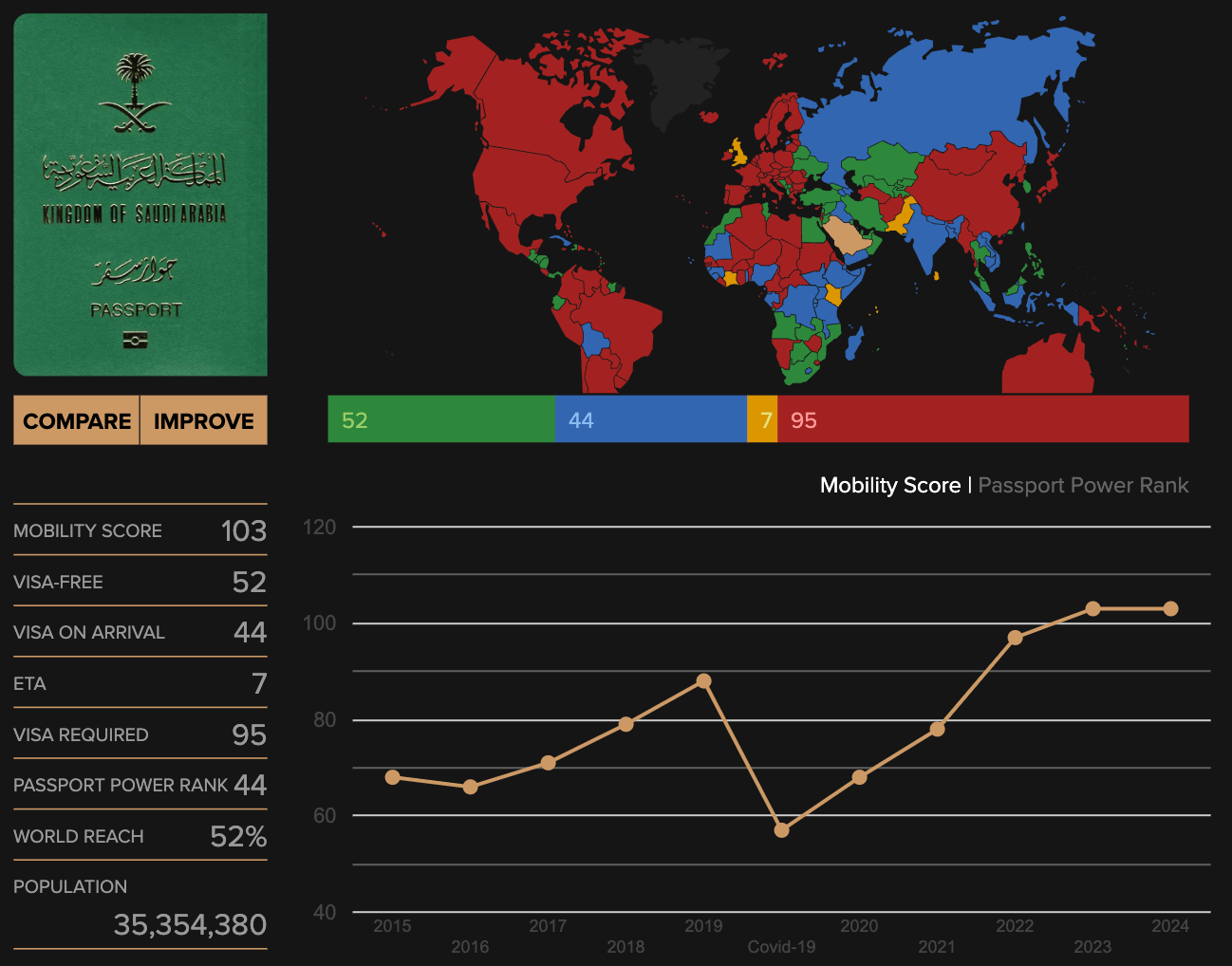Image resolution: width=1232 pixels, height=966 pixels.
Task: Click the 2015 data point on chart
Action: [392, 777]
